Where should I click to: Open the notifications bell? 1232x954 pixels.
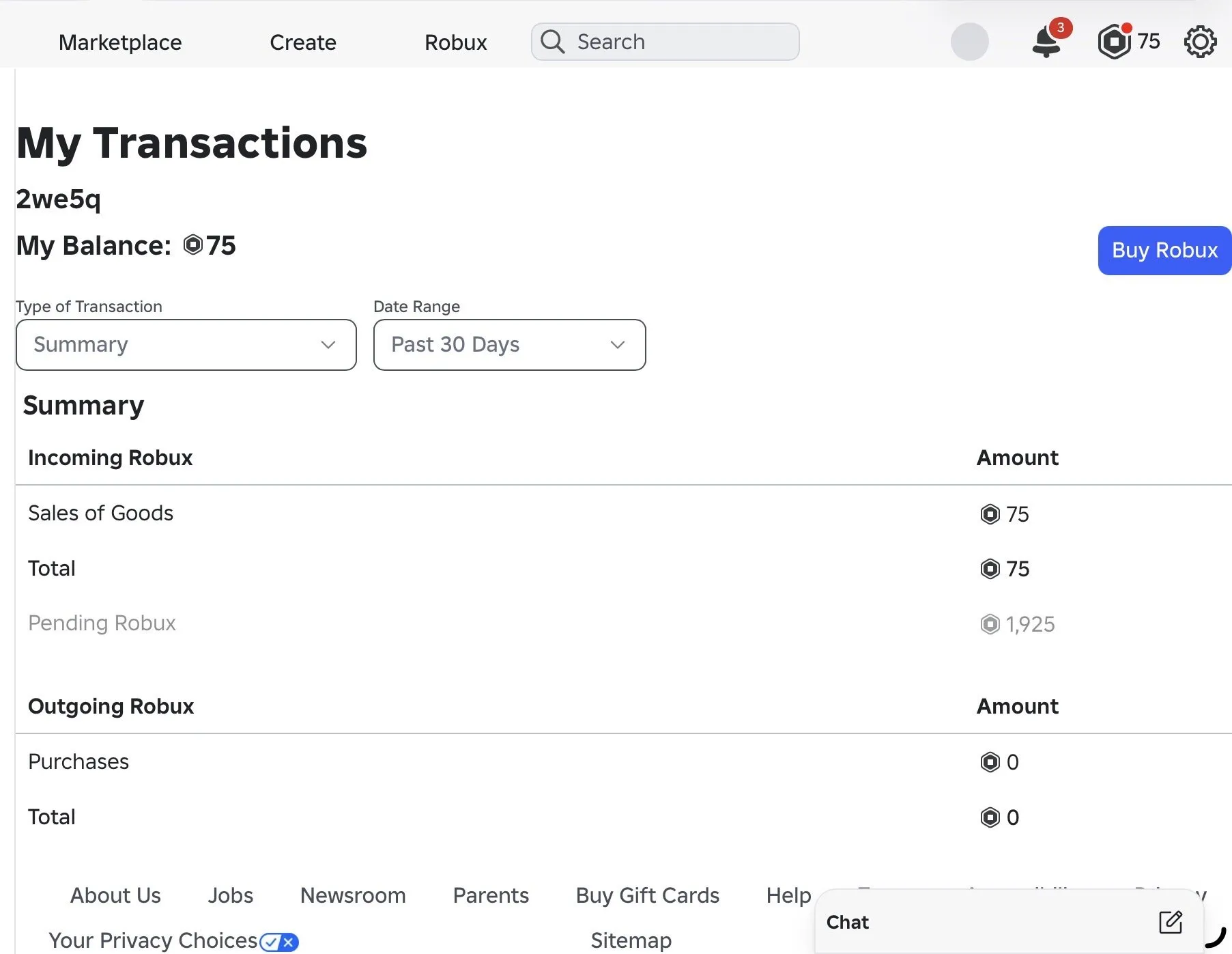tap(1047, 41)
